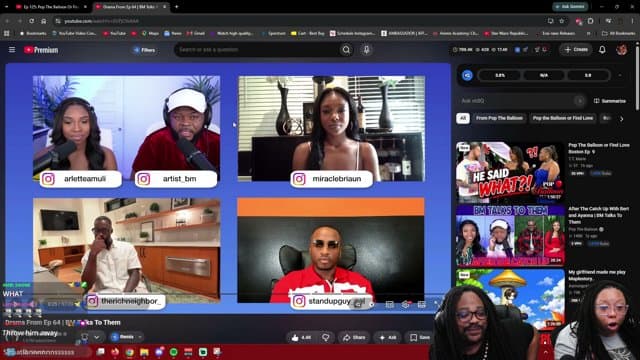Click the Ask Gemini button
640x360 pixels.
[x=570, y=7]
